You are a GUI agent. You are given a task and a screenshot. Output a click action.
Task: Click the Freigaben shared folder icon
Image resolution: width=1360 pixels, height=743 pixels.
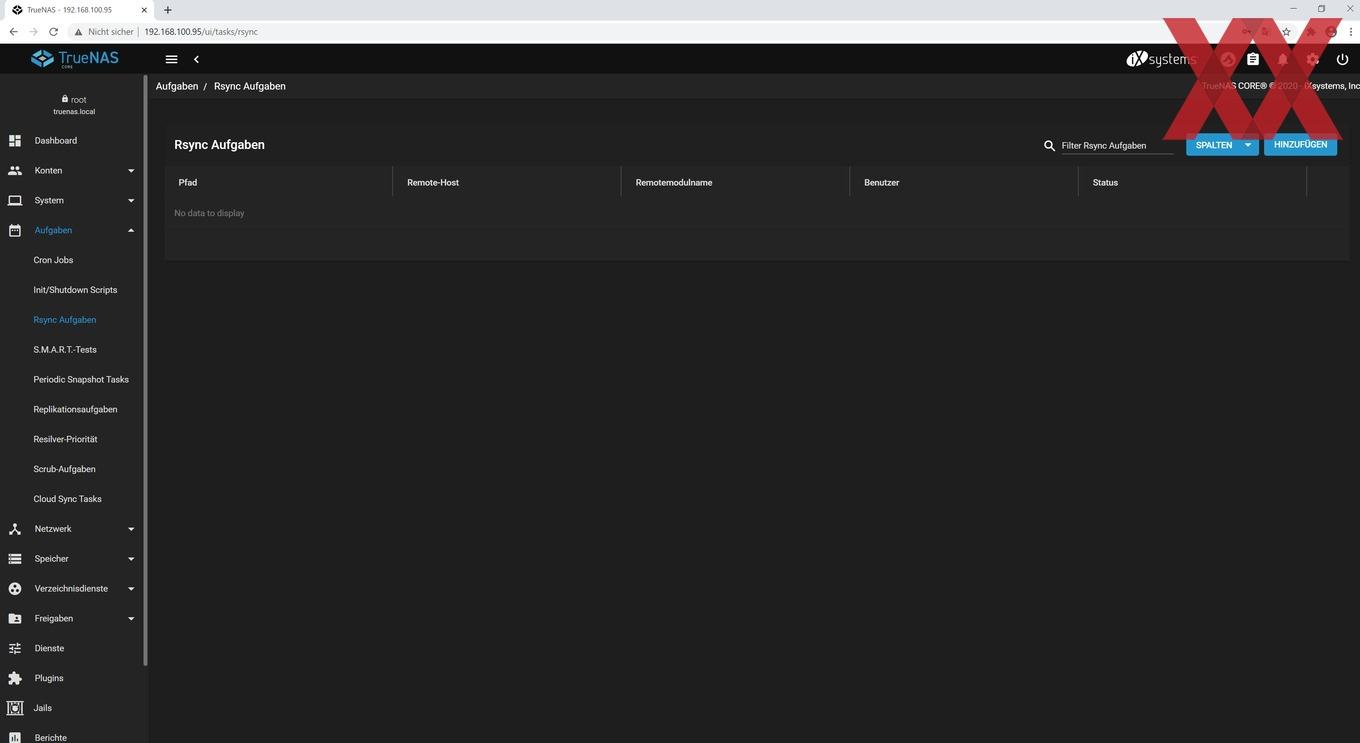15,619
